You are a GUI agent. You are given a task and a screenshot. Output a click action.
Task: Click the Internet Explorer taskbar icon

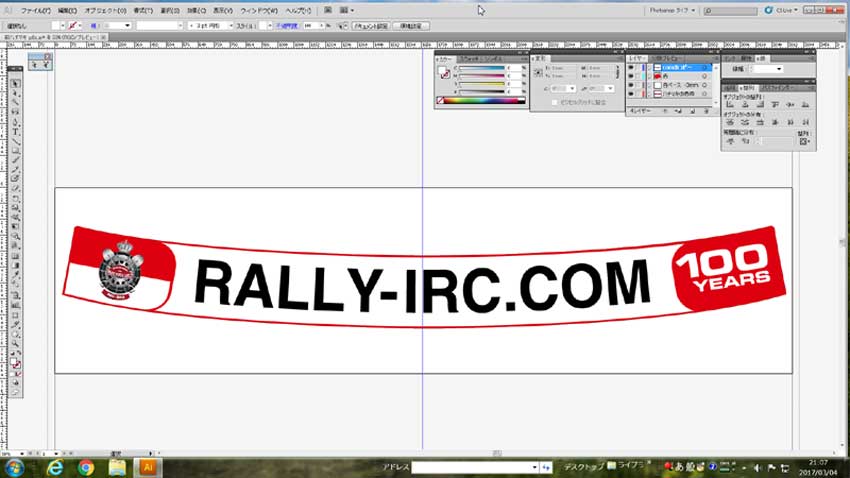click(x=54, y=467)
